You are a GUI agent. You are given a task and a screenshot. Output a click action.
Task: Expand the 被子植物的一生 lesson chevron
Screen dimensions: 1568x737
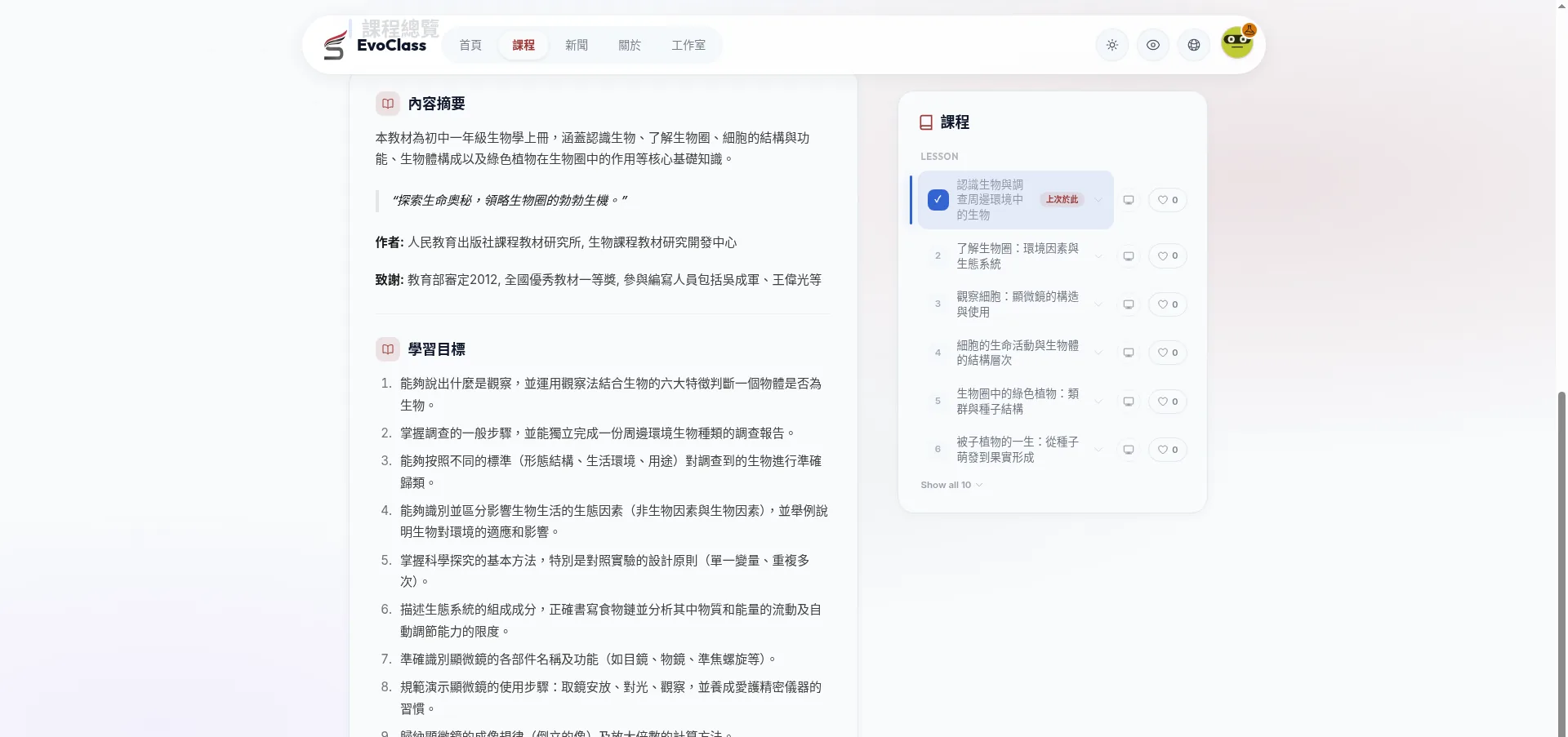click(1098, 450)
